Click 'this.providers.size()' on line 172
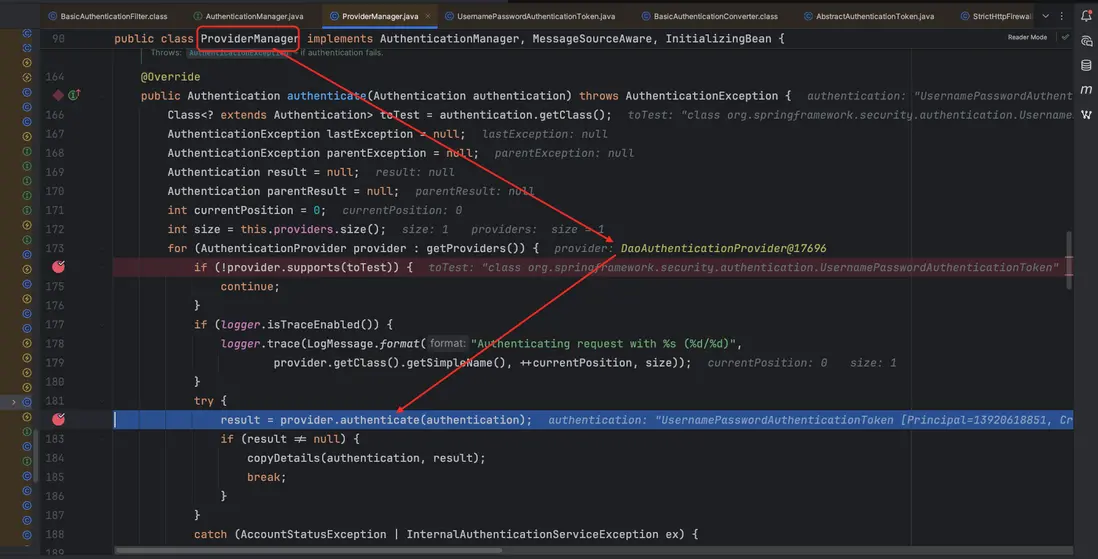This screenshot has height=559, width=1098. (313, 229)
